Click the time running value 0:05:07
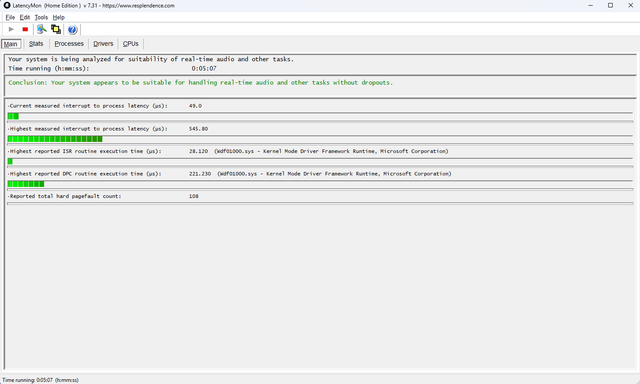Viewport: 640px width, 384px height. click(x=204, y=69)
